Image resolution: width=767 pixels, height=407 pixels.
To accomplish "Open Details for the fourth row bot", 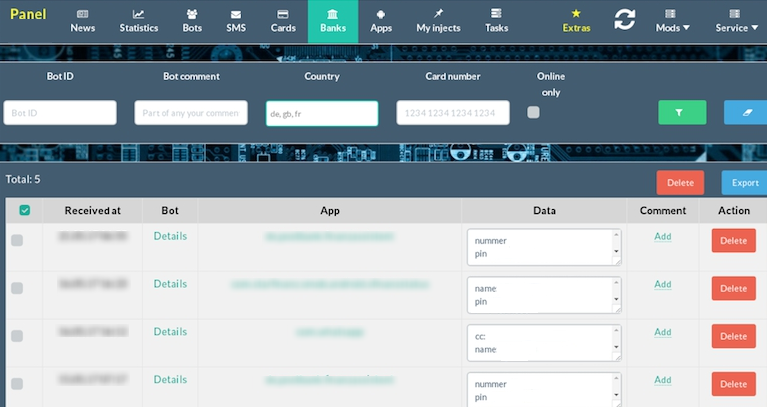I will pos(170,380).
